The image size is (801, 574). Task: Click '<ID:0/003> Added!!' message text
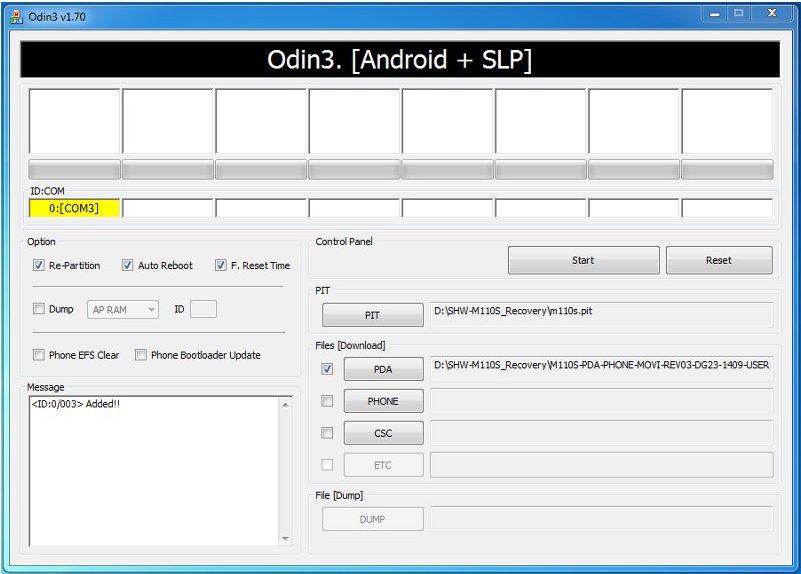coord(76,404)
